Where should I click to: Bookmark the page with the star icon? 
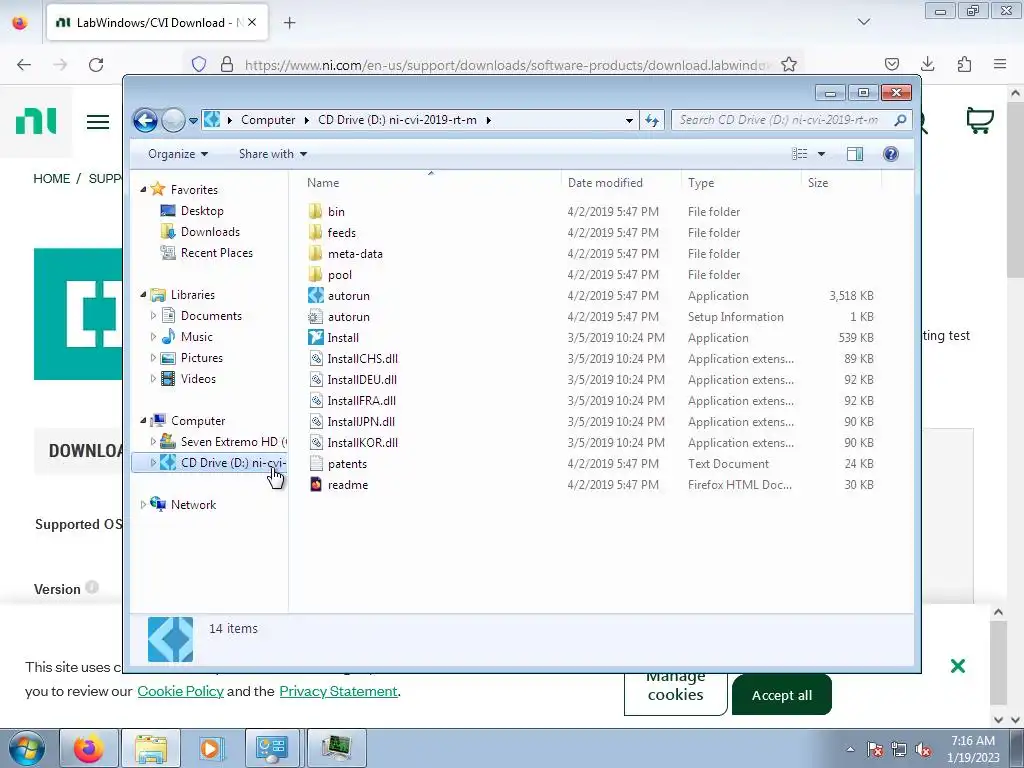coord(789,65)
